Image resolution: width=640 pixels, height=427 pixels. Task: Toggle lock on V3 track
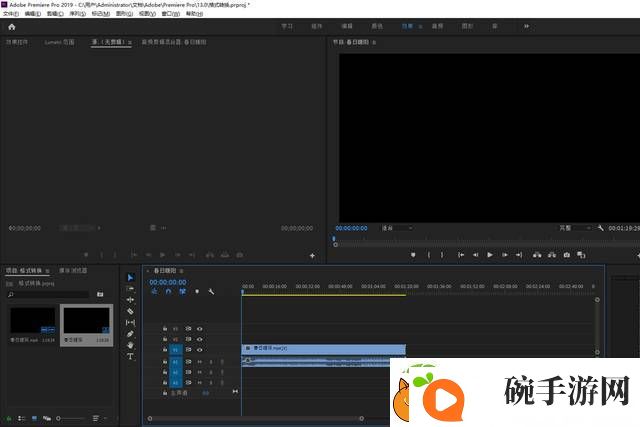(165, 329)
